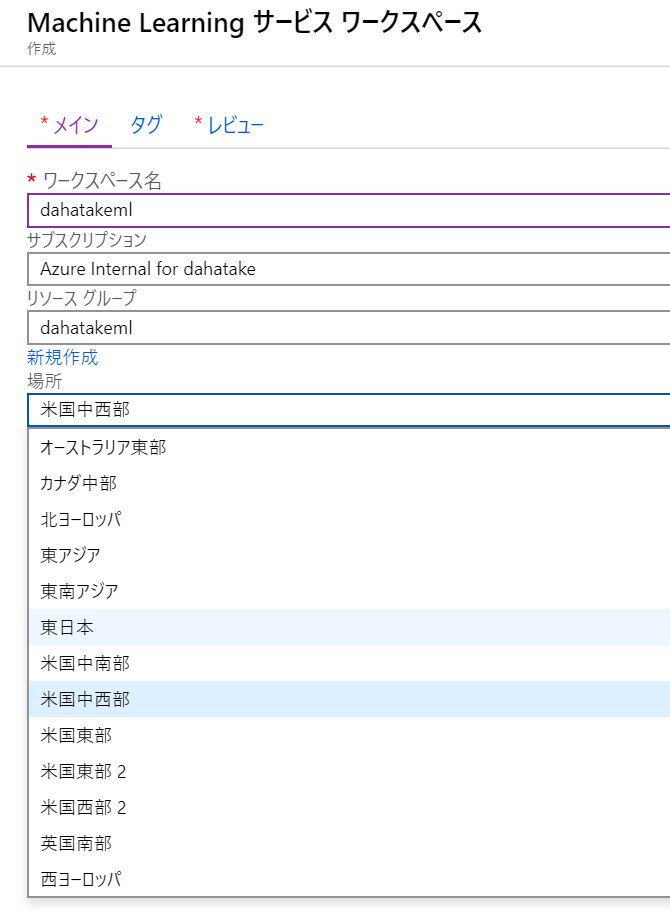The width and height of the screenshot is (670, 918).
Task: Select 米国西部 2 from the list
Action: 349,807
